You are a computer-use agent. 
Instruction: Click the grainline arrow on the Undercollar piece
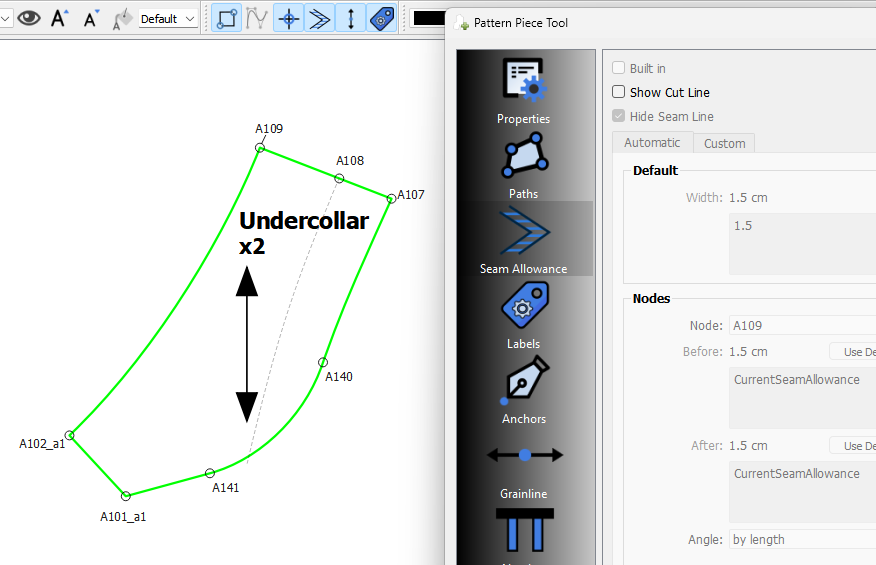point(247,344)
